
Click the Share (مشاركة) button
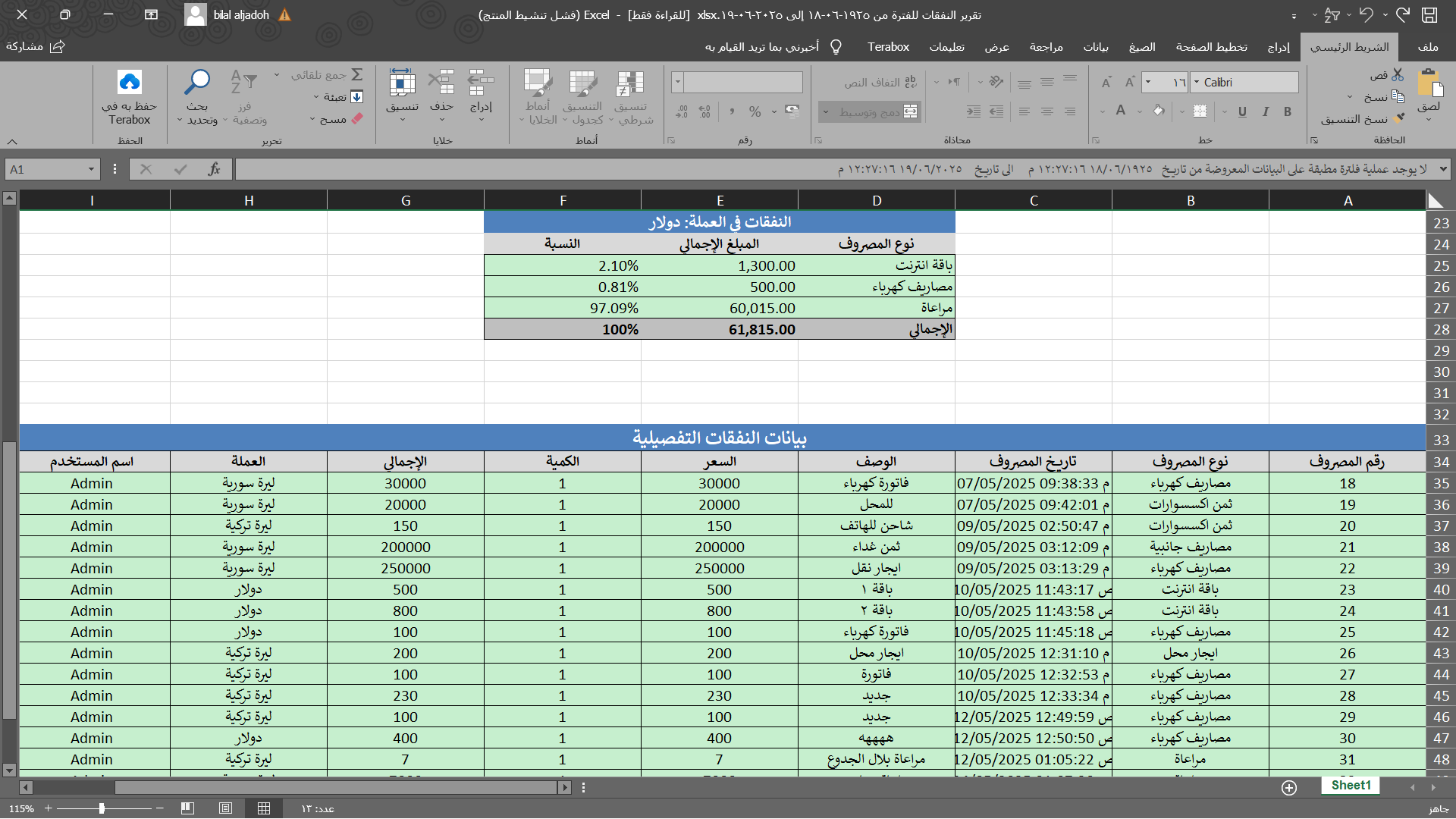(36, 47)
